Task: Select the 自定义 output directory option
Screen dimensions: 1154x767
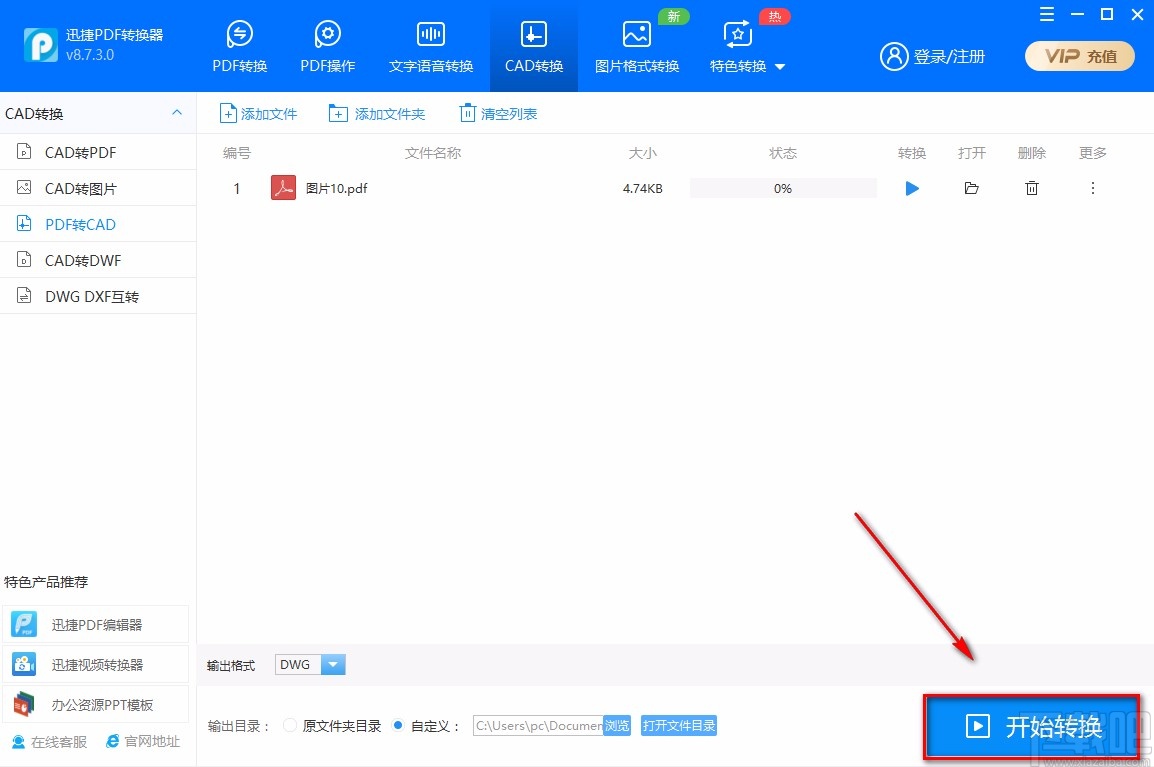Action: click(399, 726)
